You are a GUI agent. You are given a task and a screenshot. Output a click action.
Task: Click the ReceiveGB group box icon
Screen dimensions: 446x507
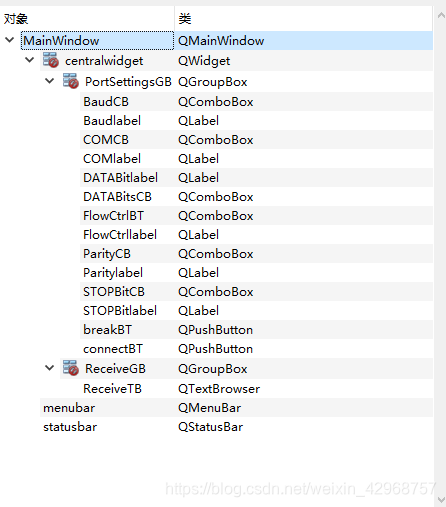tap(71, 368)
